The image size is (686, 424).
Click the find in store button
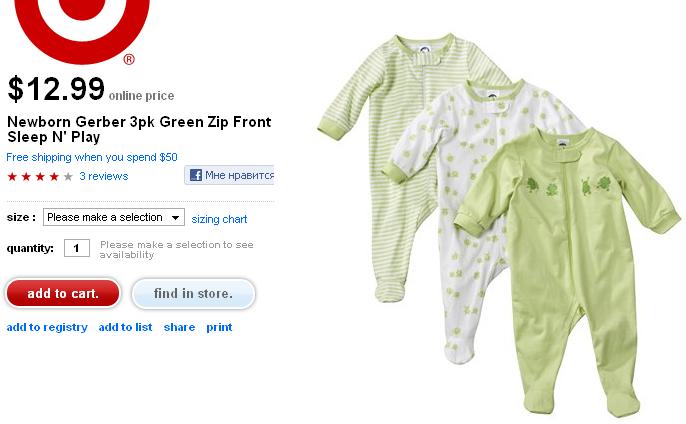[193, 293]
